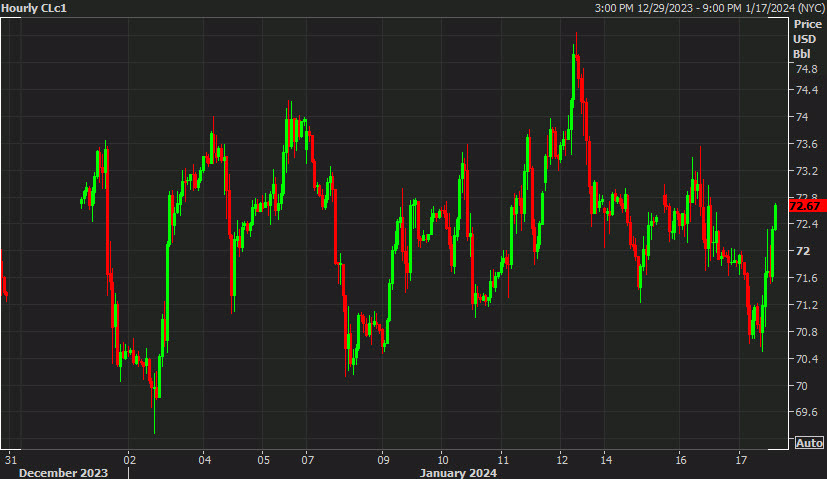Click the 31 date label on time axis
Image resolution: width=827 pixels, height=479 pixels.
click(11, 460)
